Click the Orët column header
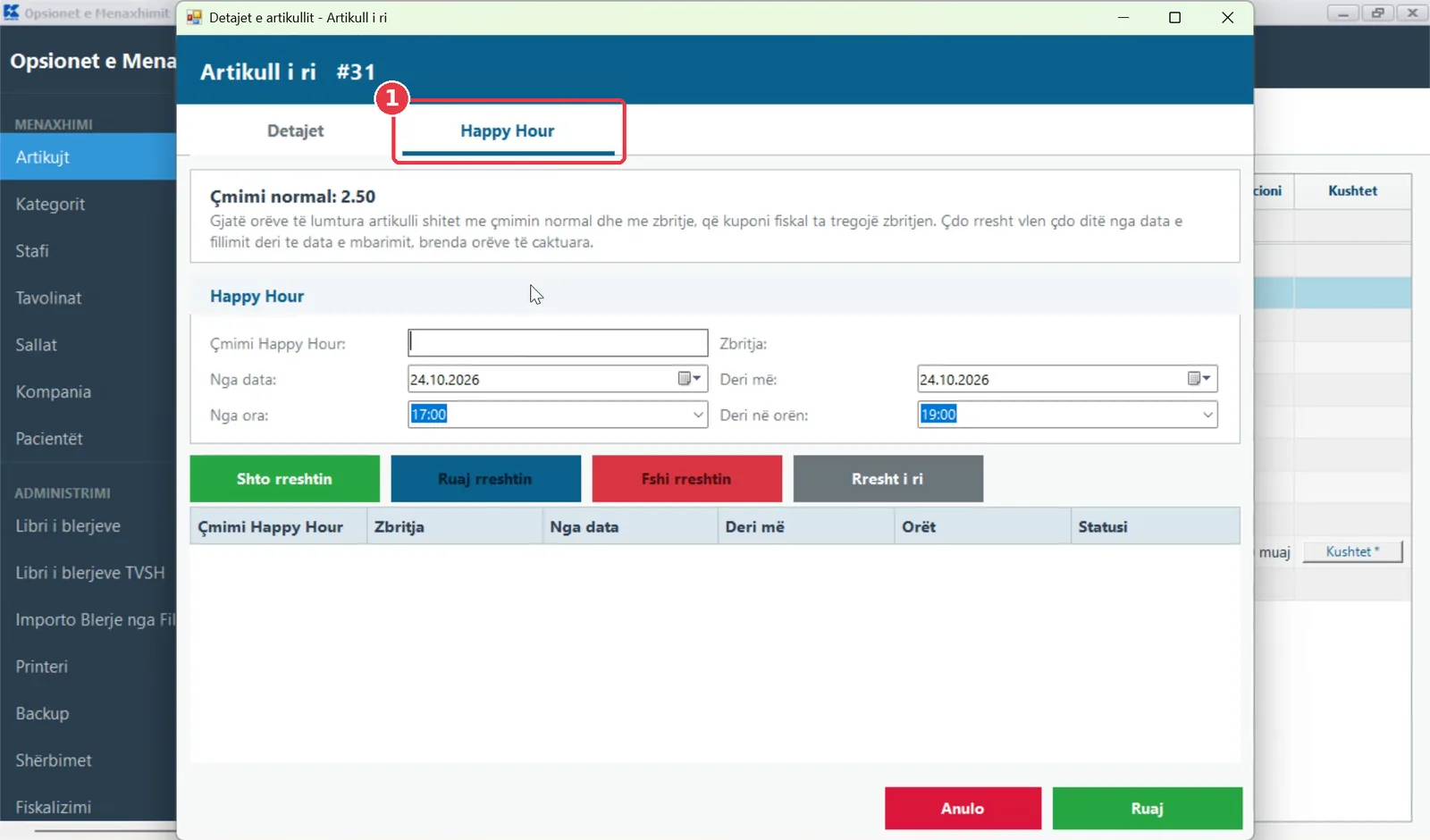 coord(982,526)
